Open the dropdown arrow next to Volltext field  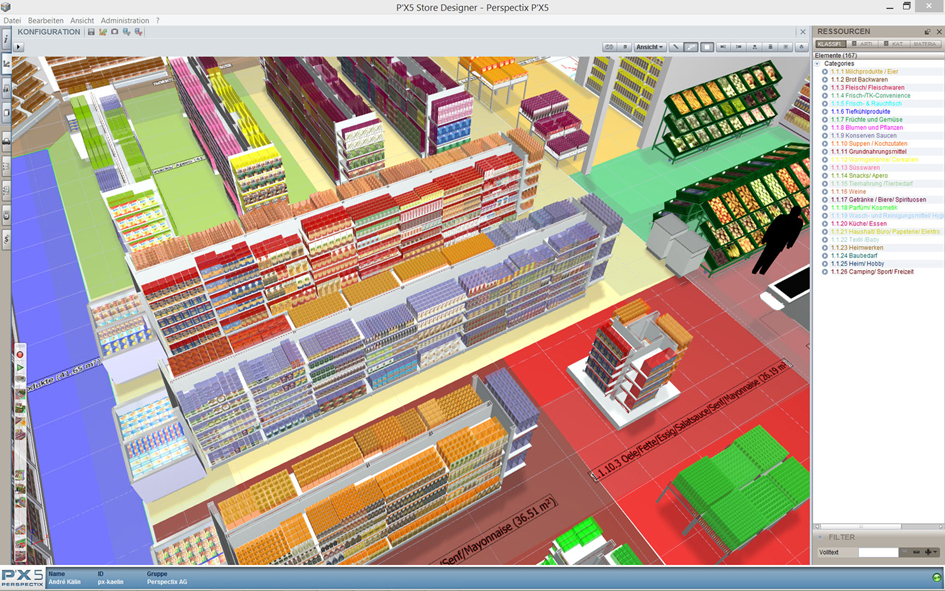coord(904,552)
